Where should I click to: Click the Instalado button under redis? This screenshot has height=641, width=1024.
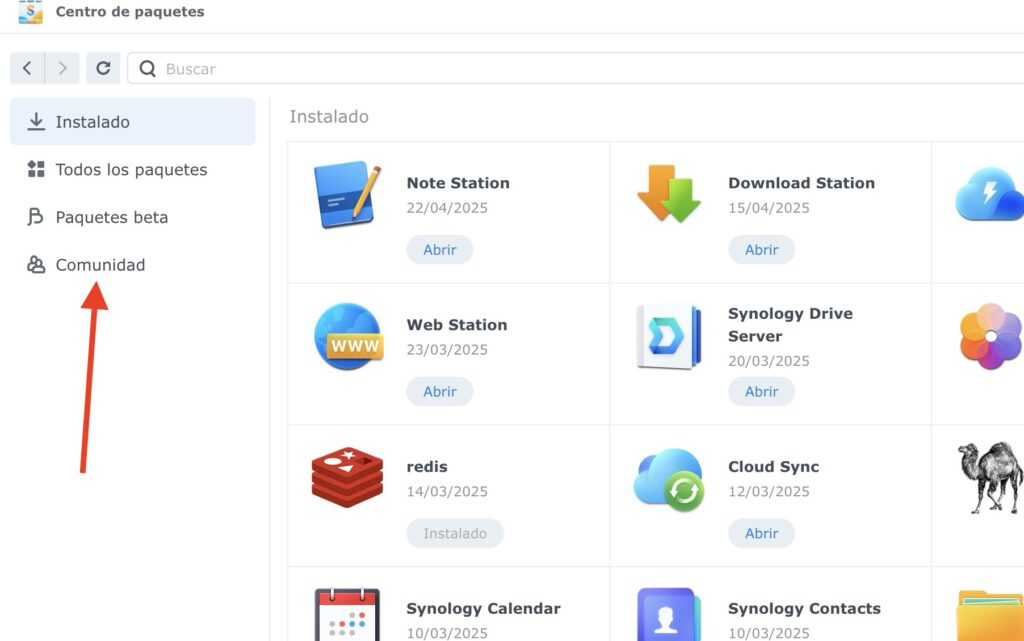coord(455,533)
